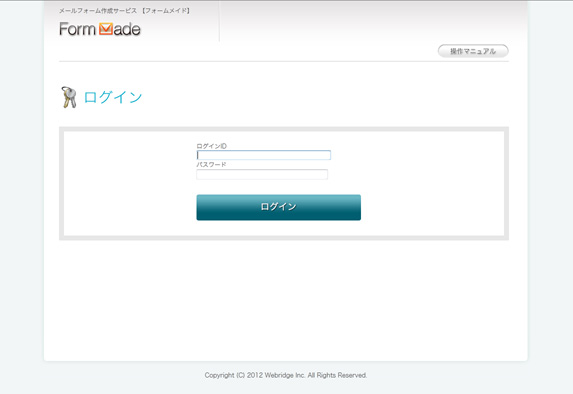Click the "ade" letters in the logo
Viewport: 573px width, 394px height.
click(x=127, y=30)
